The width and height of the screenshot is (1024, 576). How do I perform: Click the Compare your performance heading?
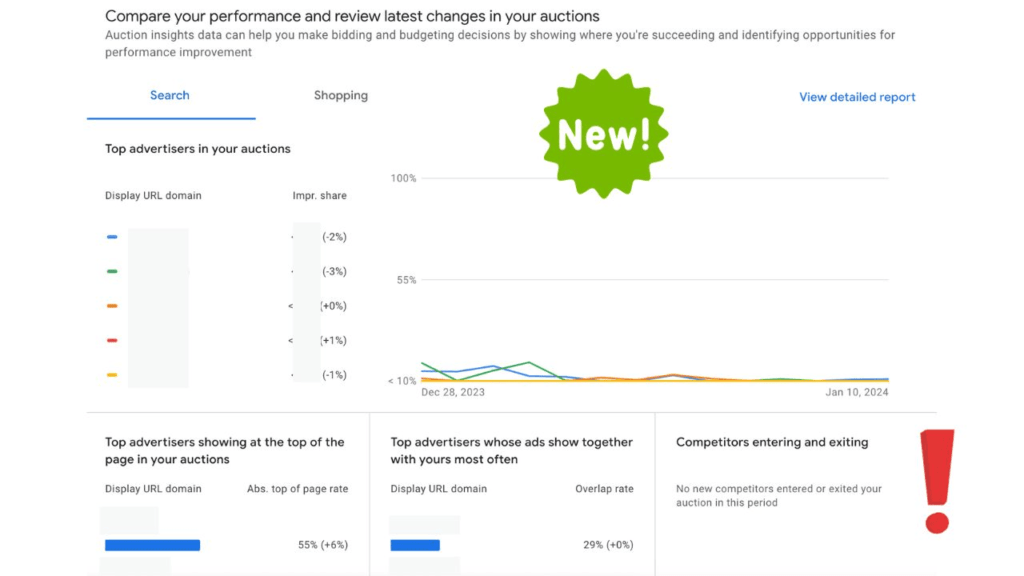click(x=352, y=16)
